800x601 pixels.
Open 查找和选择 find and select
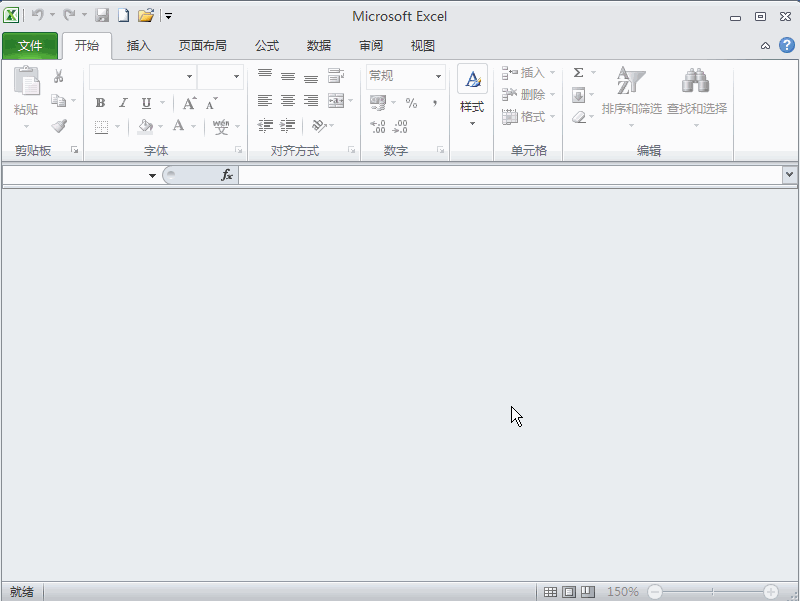(697, 96)
